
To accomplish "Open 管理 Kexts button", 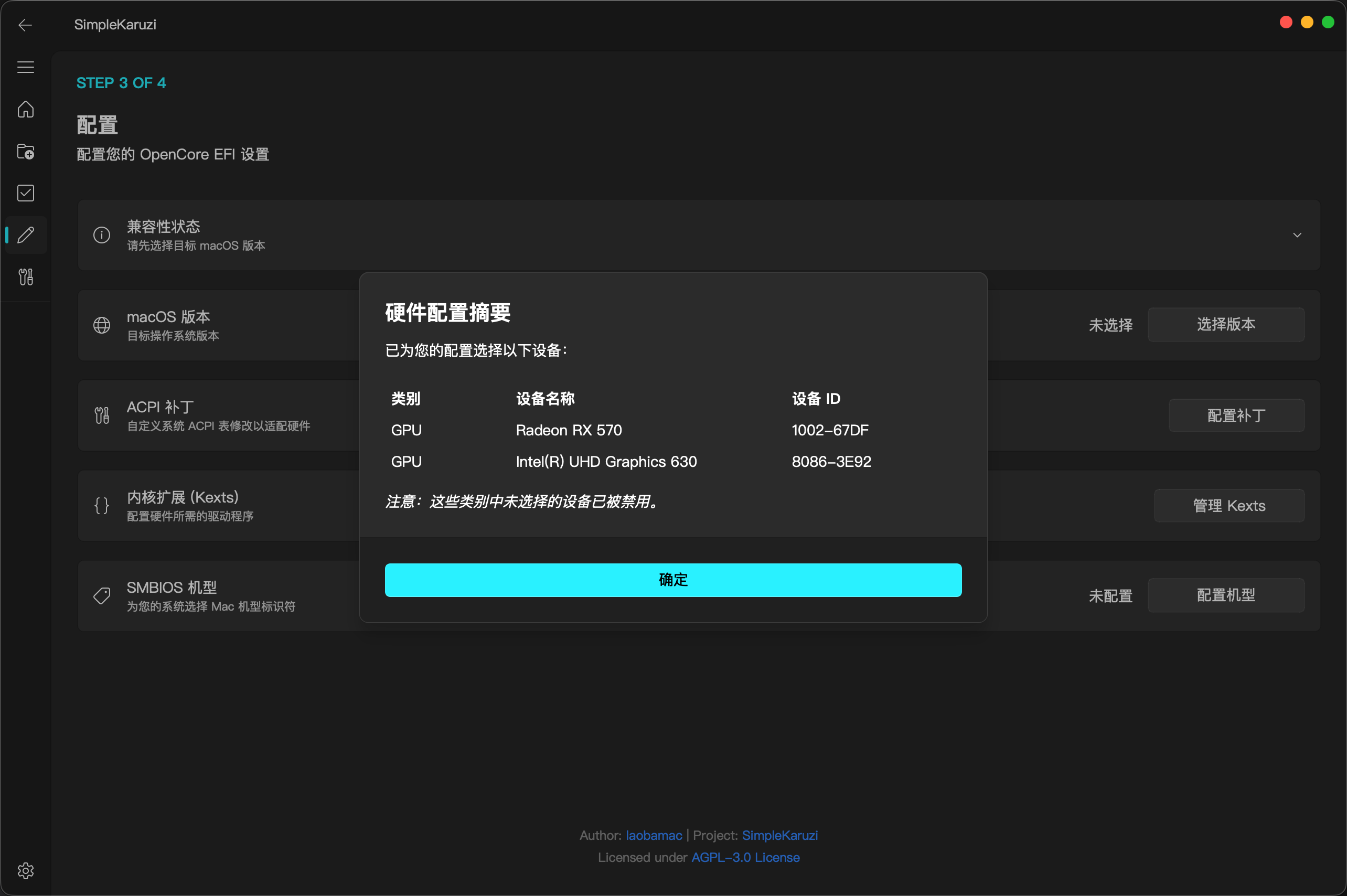I will [x=1229, y=506].
